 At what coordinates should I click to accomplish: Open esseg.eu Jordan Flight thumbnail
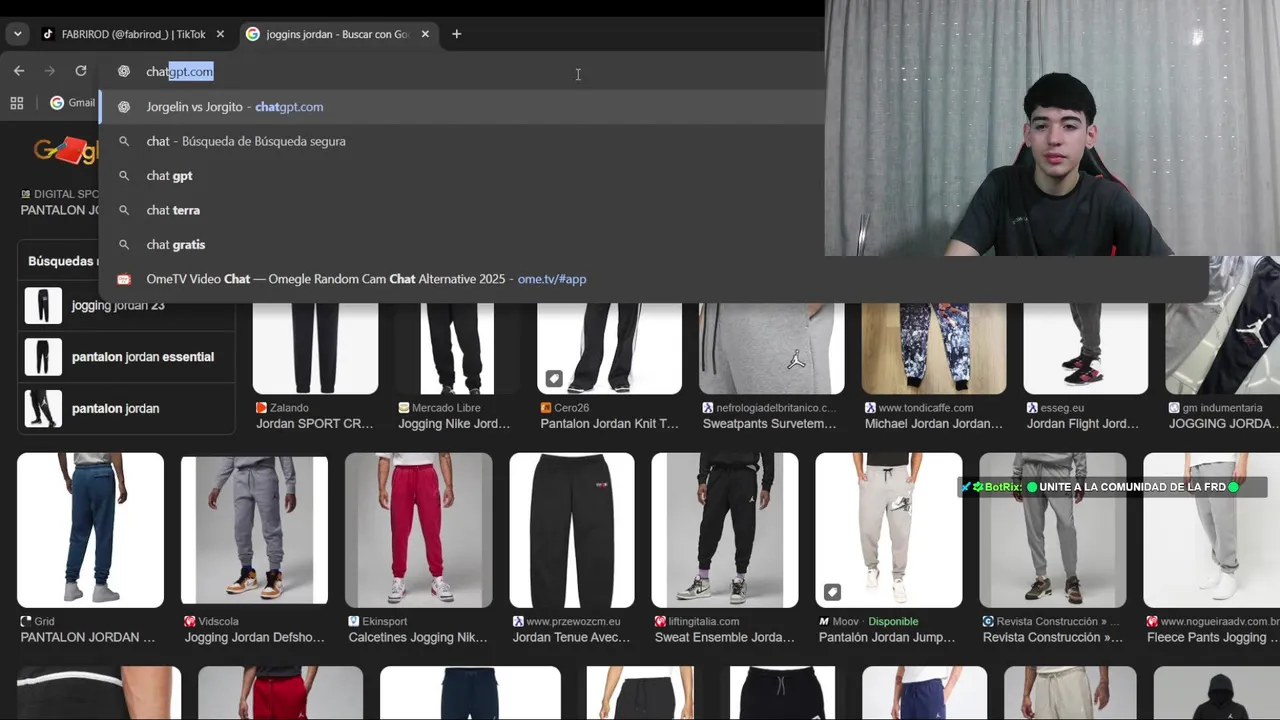1086,348
